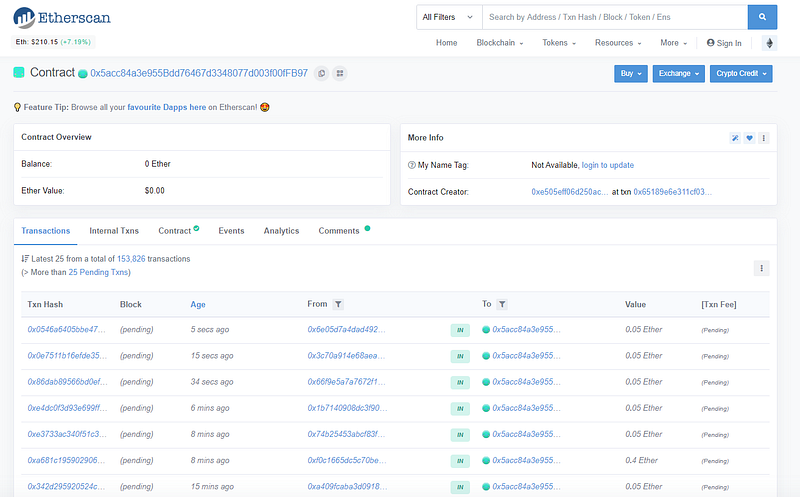
Task: Click the search magnifier button
Action: [x=762, y=17]
